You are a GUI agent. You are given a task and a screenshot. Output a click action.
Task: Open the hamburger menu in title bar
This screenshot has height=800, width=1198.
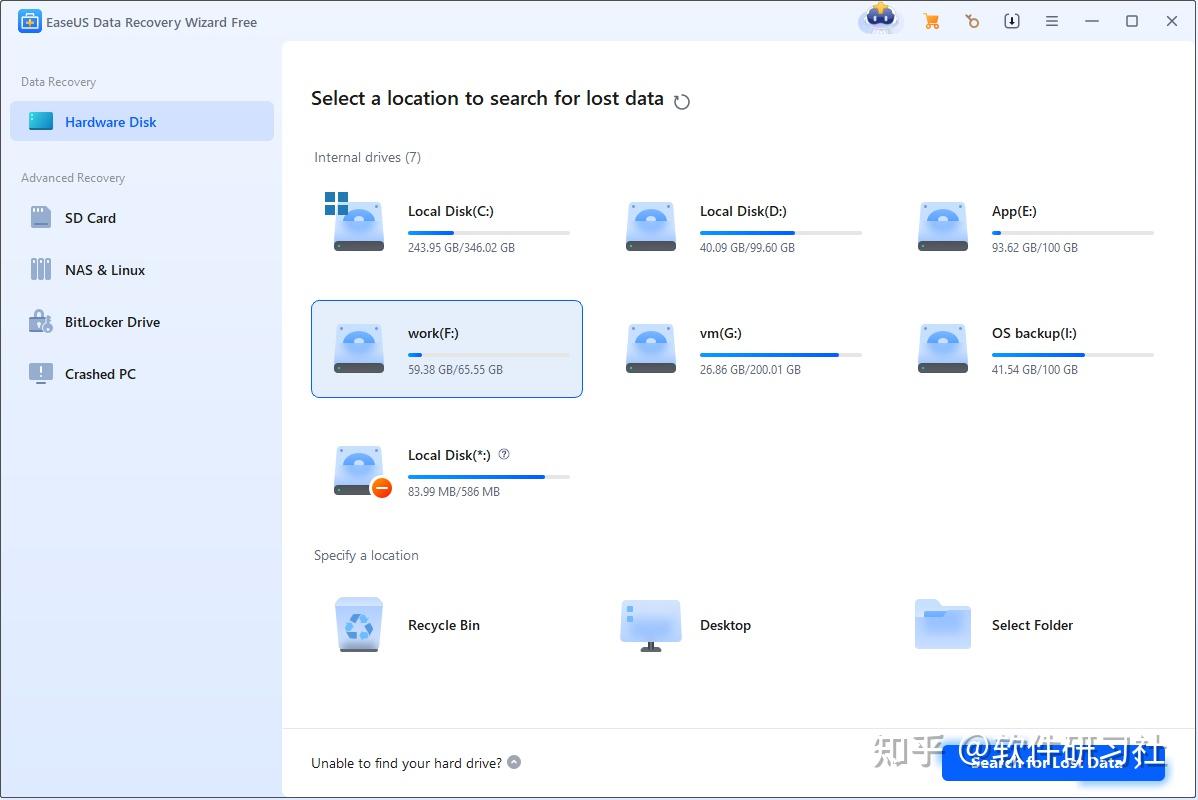1052,21
